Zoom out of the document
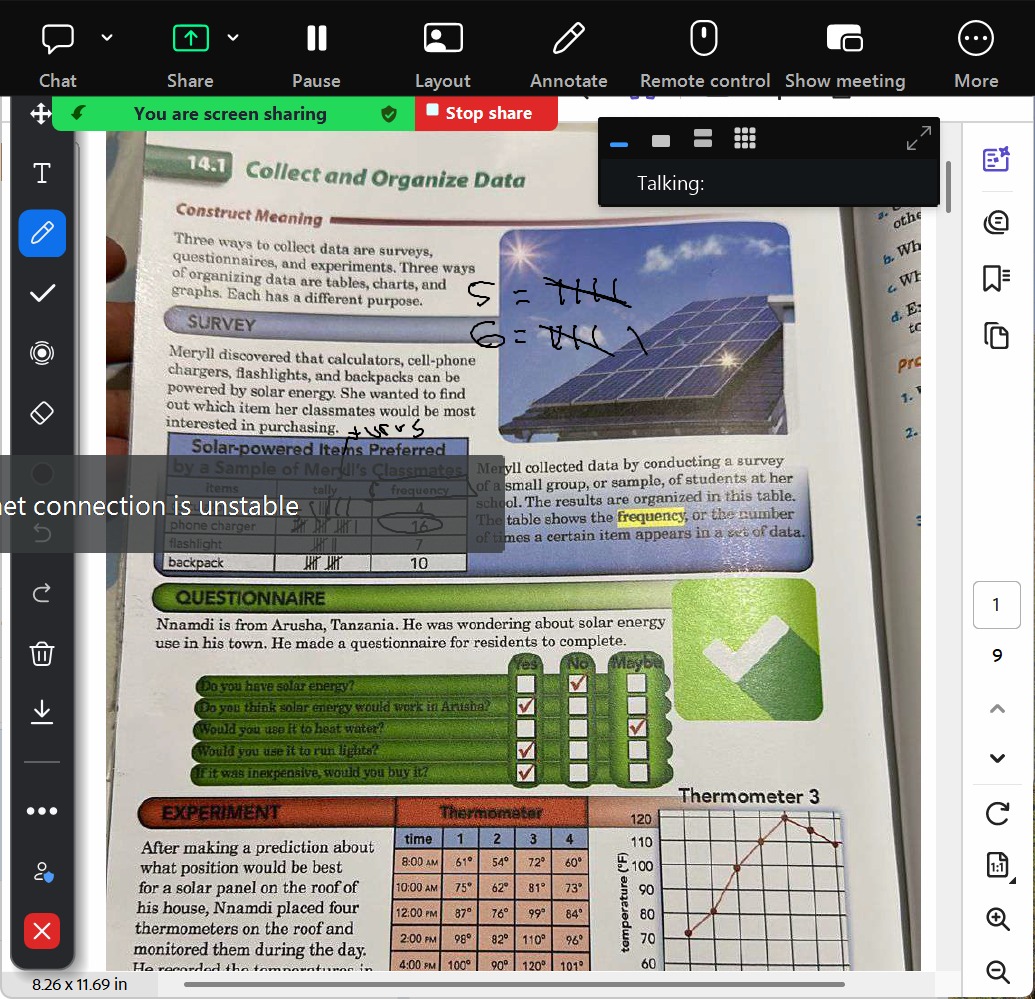 (997, 971)
